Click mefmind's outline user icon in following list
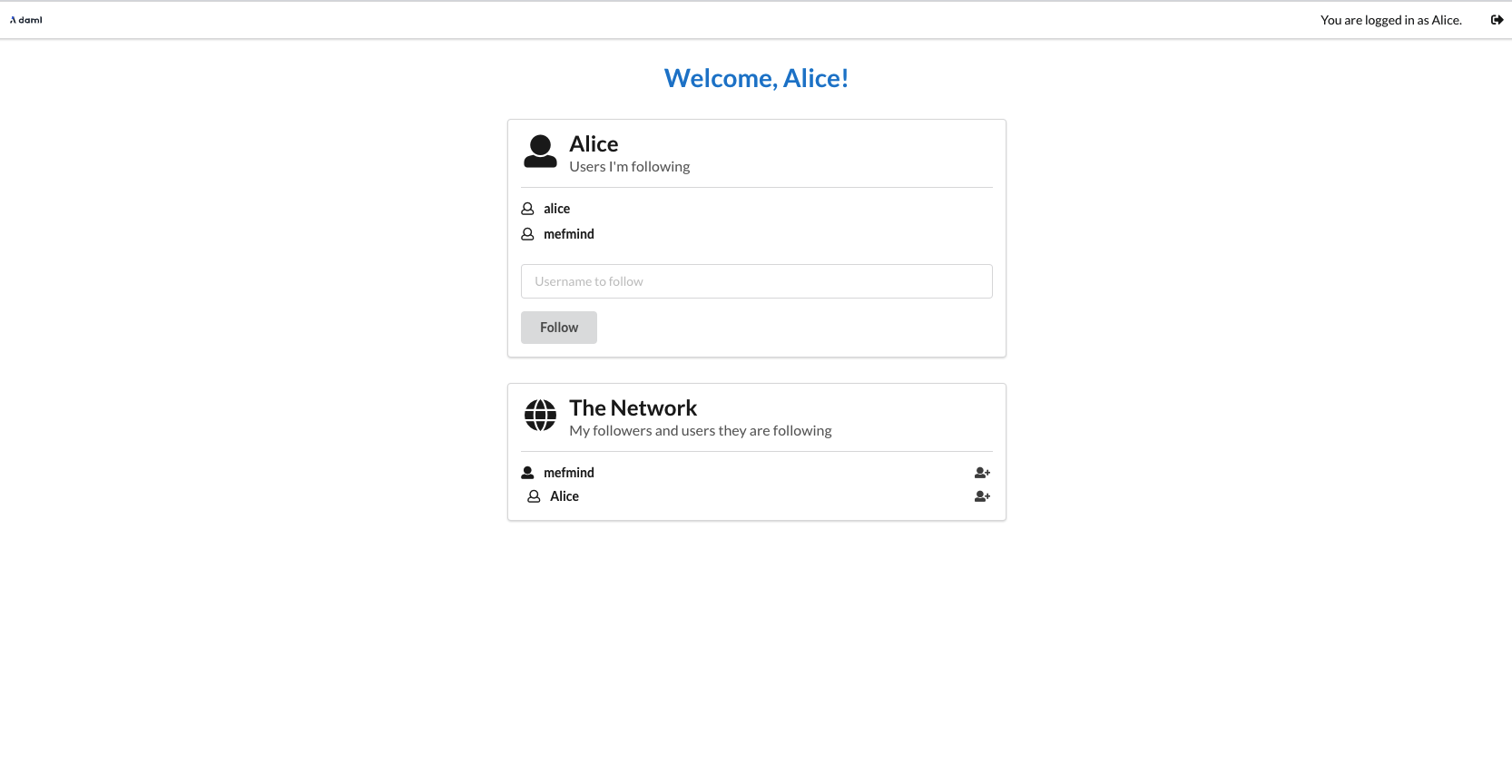 [527, 234]
